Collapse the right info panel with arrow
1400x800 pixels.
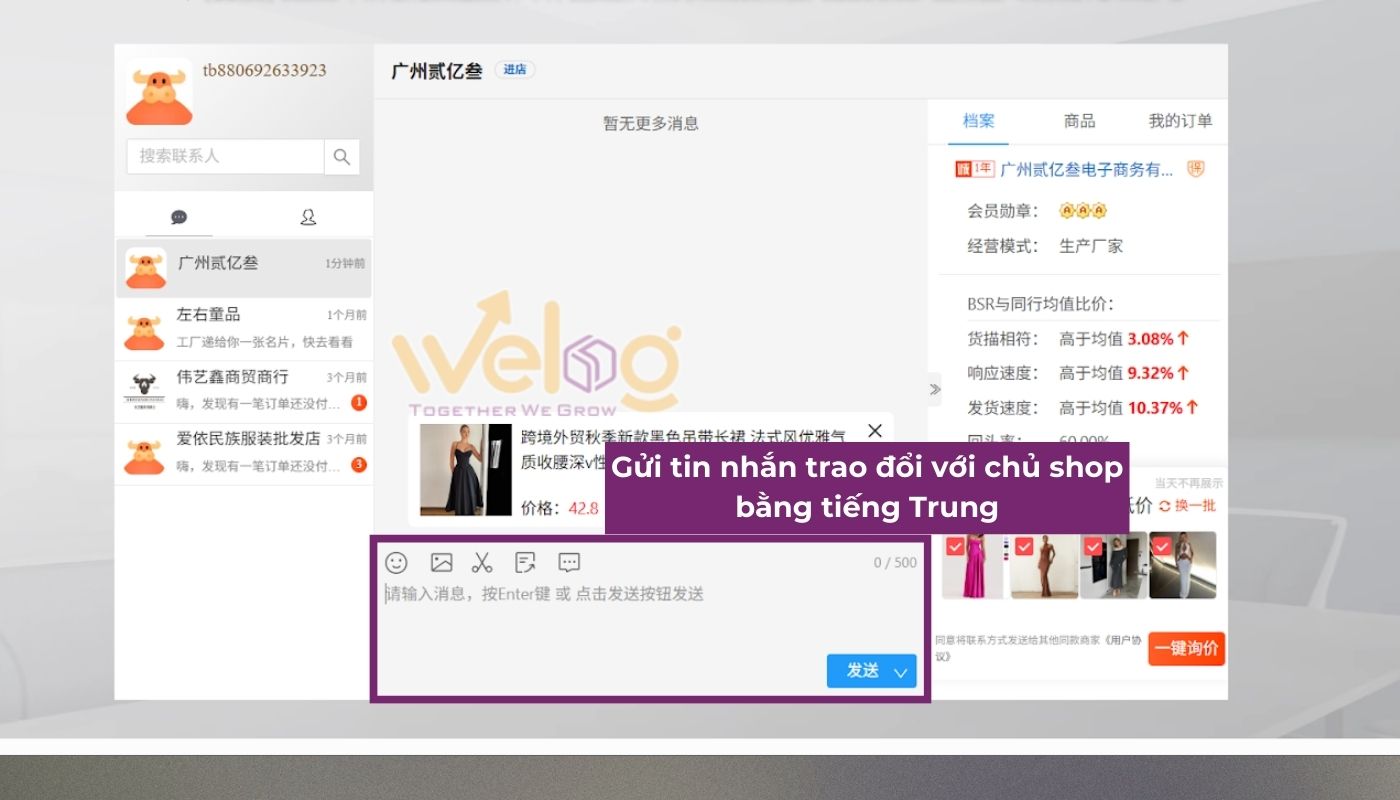pos(934,389)
